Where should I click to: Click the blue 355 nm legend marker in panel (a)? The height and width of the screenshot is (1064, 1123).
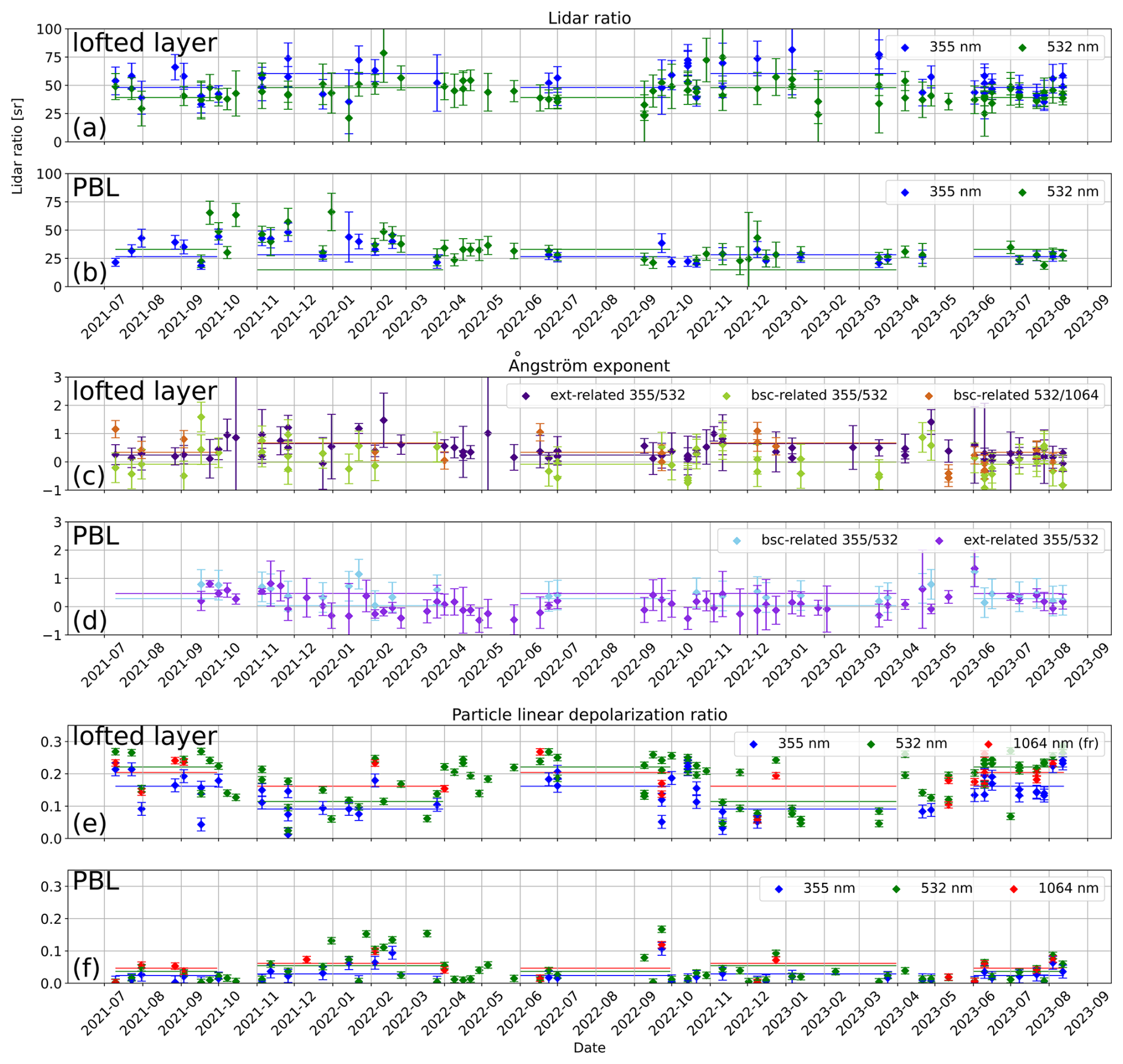pyautogui.click(x=905, y=47)
